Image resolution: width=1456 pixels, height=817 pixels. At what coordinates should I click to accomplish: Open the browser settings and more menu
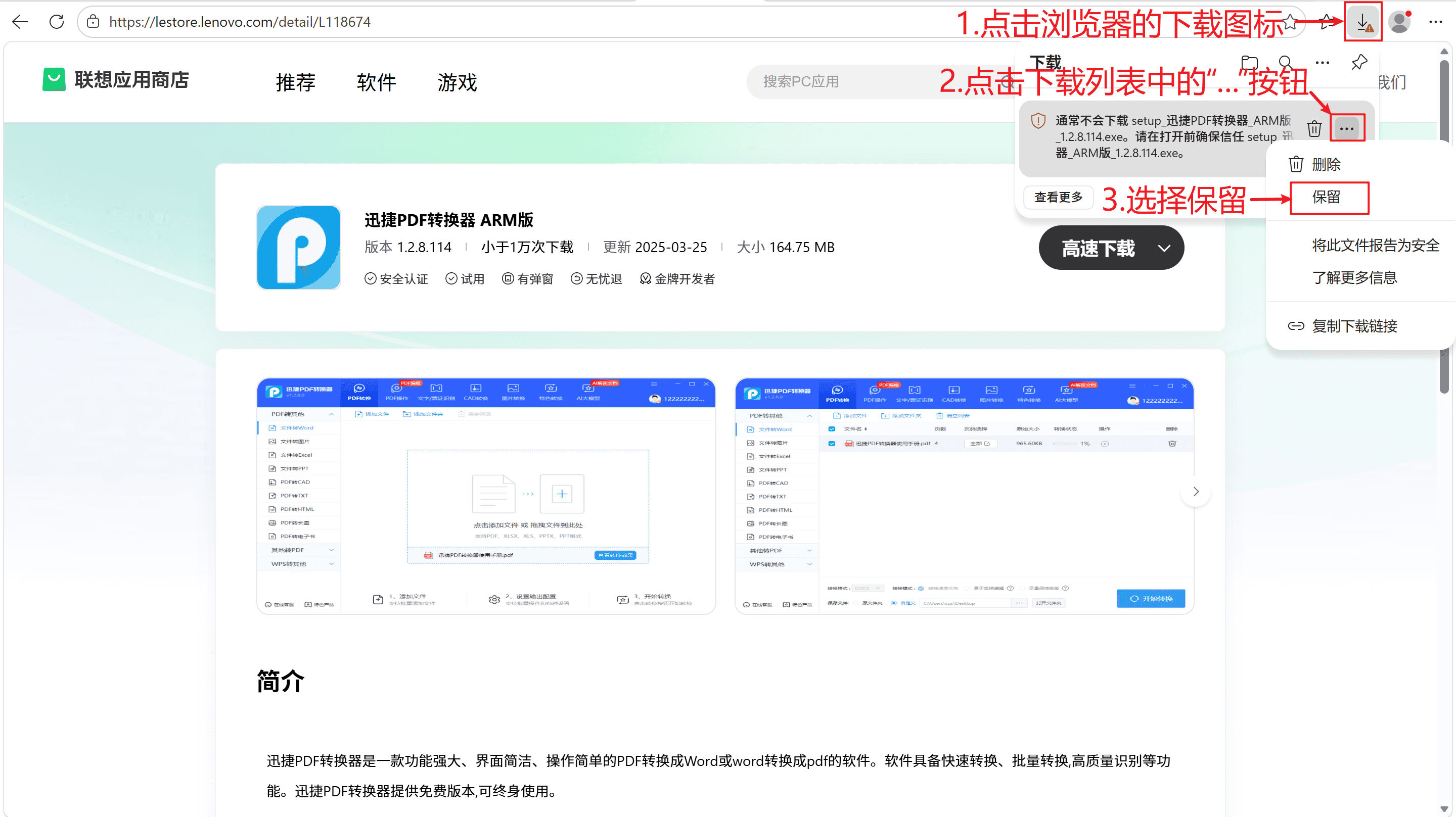coord(1436,22)
